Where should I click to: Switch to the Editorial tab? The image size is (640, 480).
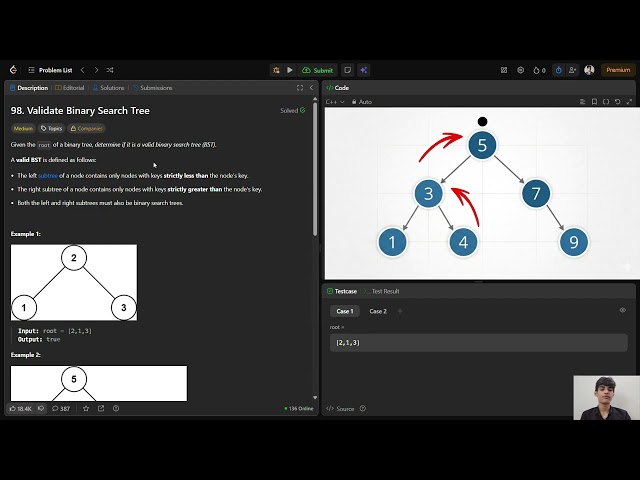(x=70, y=88)
